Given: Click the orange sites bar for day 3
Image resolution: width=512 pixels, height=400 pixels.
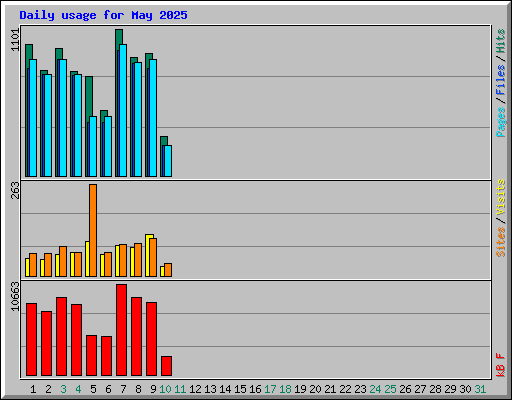Looking at the screenshot, I should coord(63,261).
